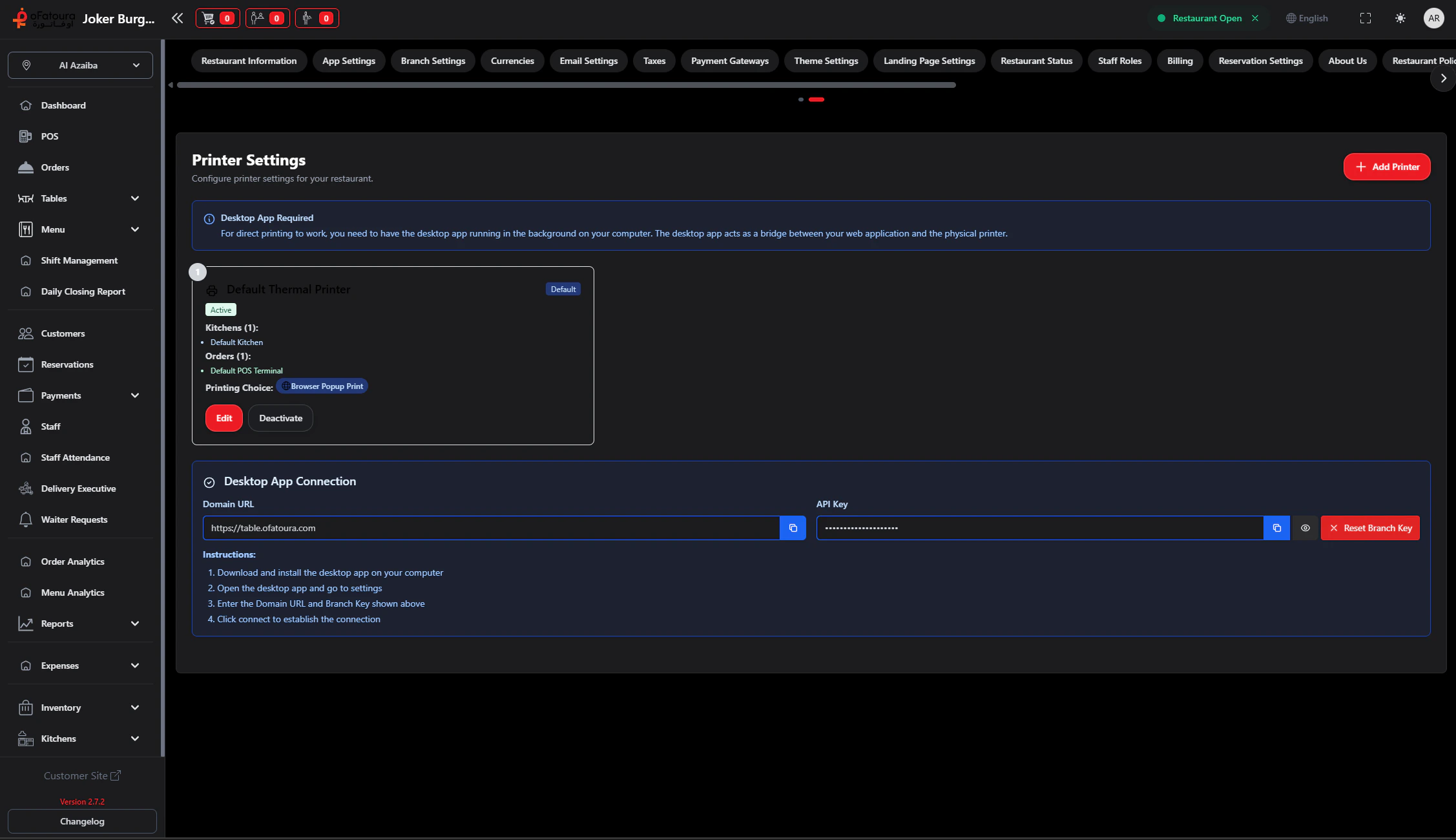Open the Staff Roles tab

point(1119,61)
